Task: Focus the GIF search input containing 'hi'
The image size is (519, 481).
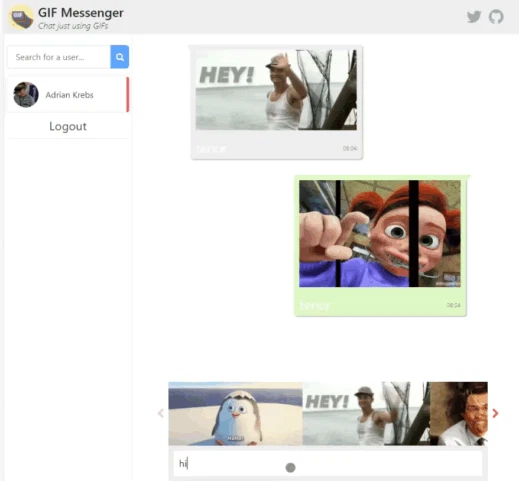Action: coord(328,464)
